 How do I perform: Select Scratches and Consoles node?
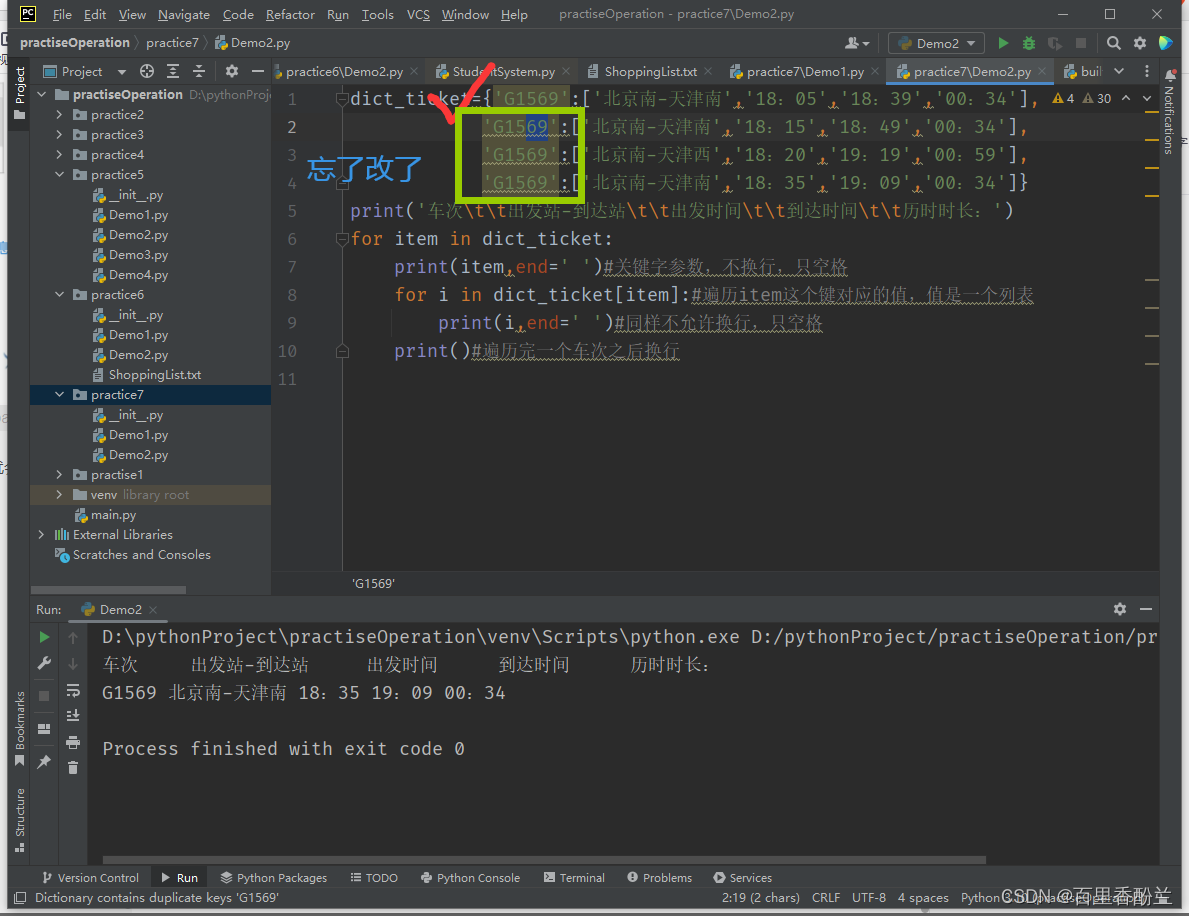pyautogui.click(x=142, y=554)
